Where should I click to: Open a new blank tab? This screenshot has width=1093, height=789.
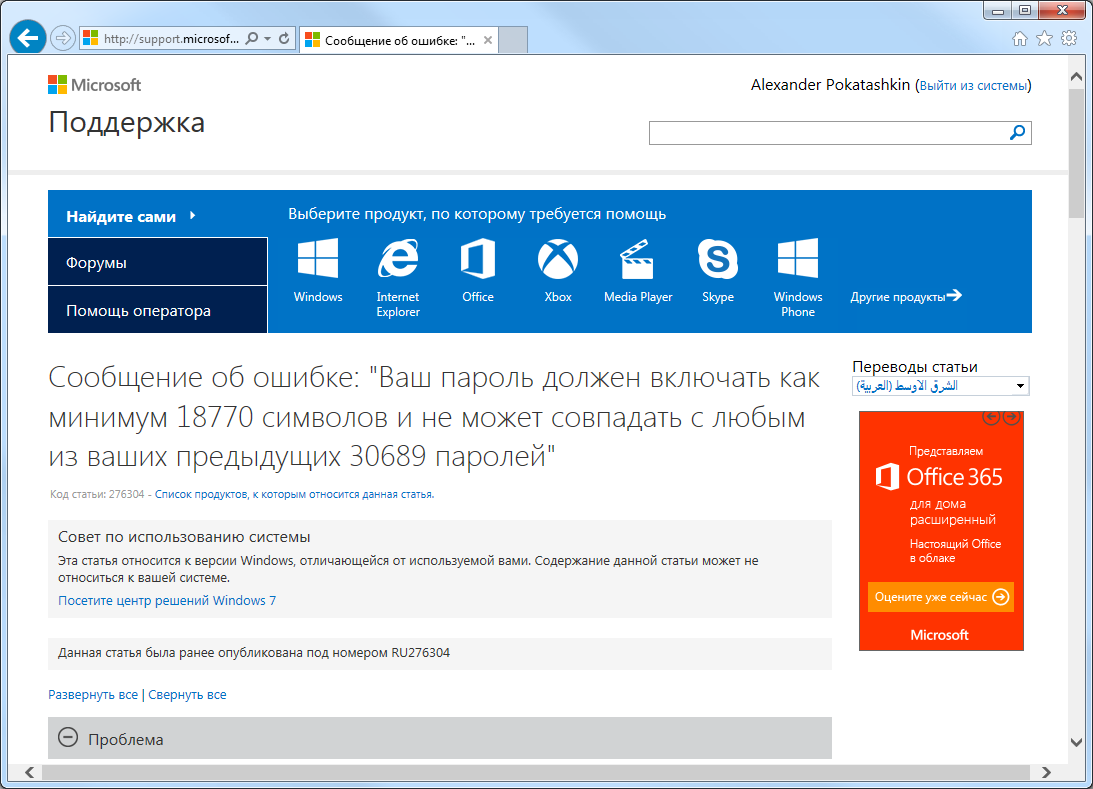(x=513, y=40)
